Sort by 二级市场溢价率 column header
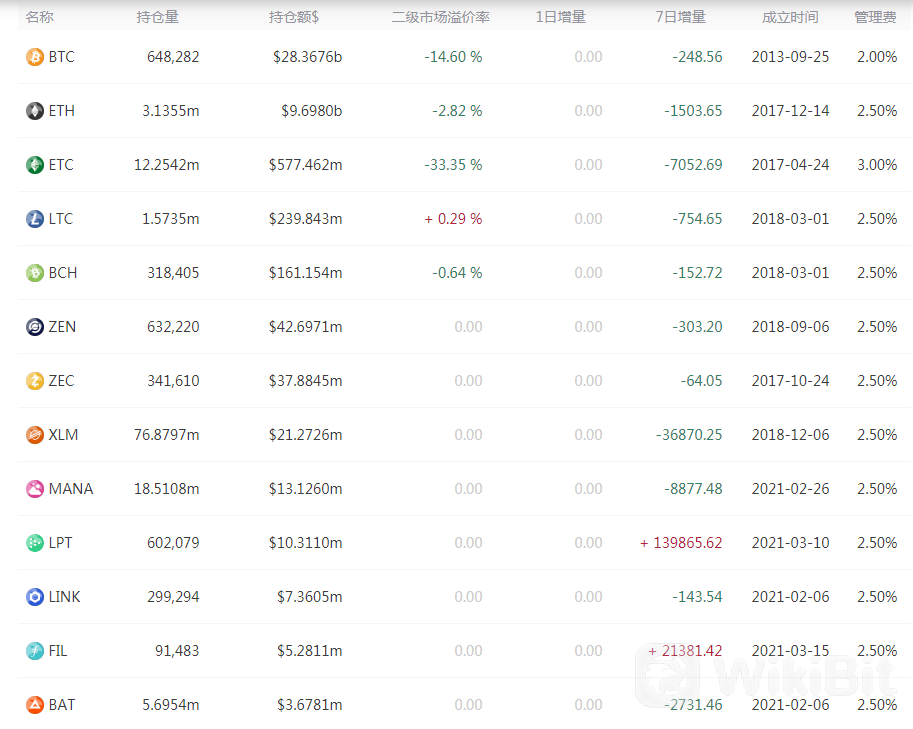 point(441,17)
